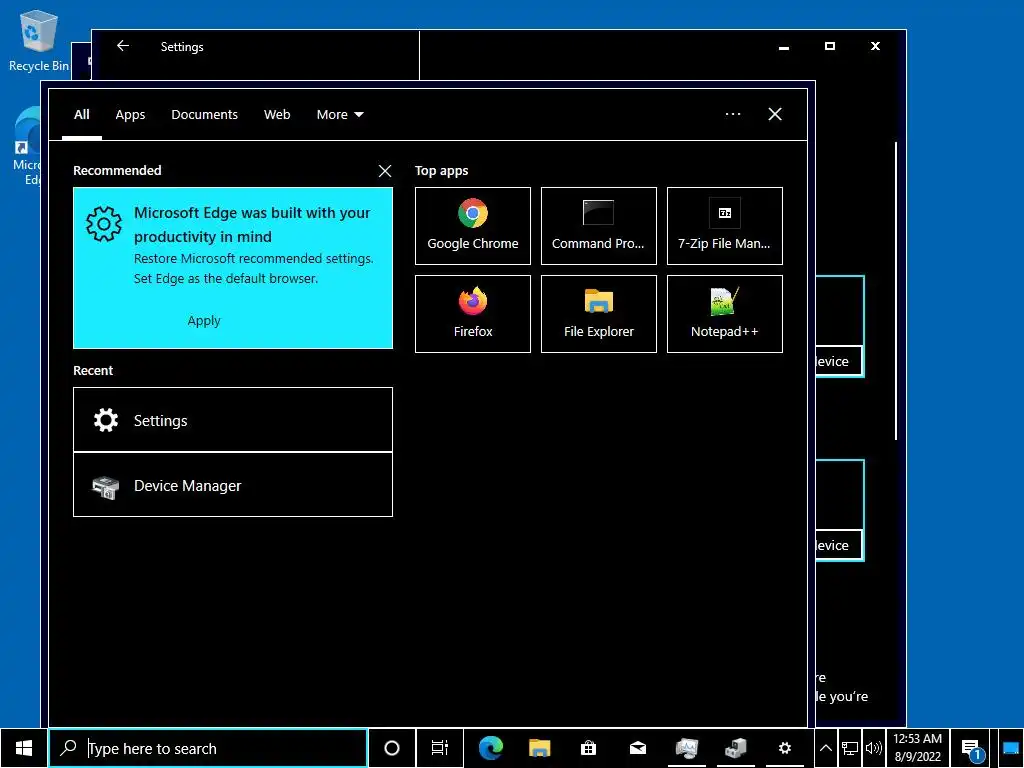Open Cortana circle on the taskbar
The width and height of the screenshot is (1024, 768).
392,748
